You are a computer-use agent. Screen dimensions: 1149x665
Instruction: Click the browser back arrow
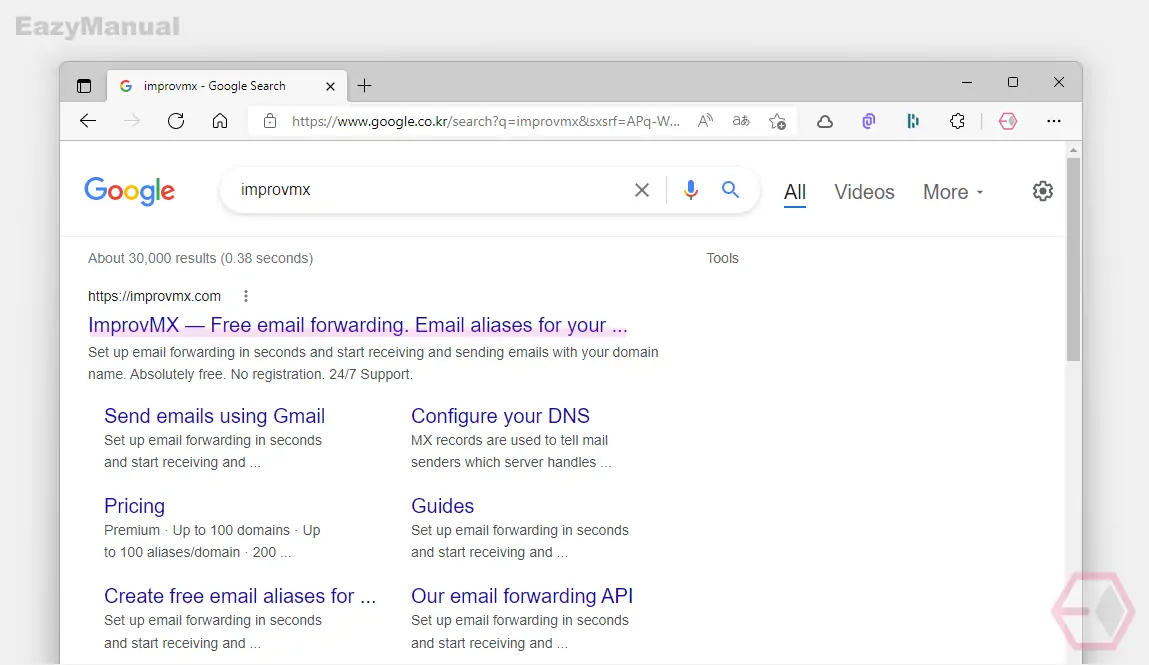[x=88, y=121]
